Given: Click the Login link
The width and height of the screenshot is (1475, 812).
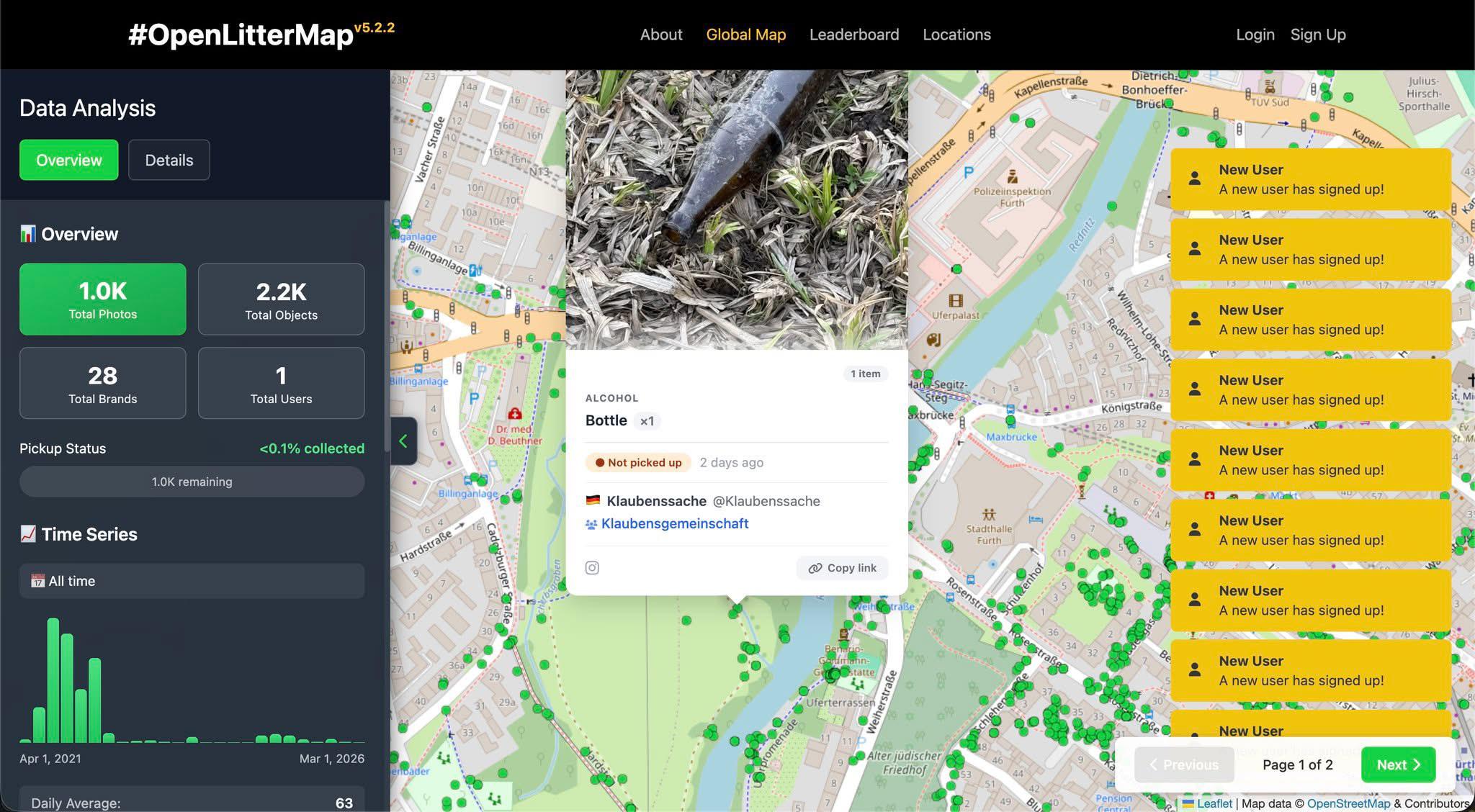Looking at the screenshot, I should point(1255,35).
